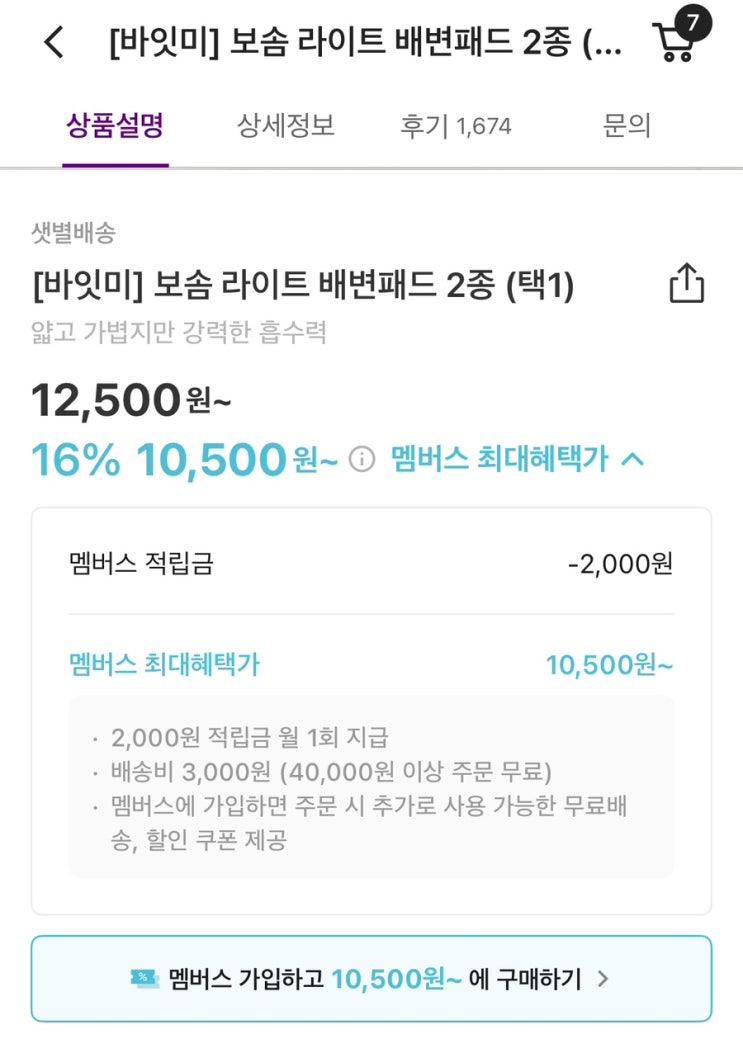743x1058 pixels.
Task: View the 후기 1,674 reviews tab
Action: [x=456, y=126]
